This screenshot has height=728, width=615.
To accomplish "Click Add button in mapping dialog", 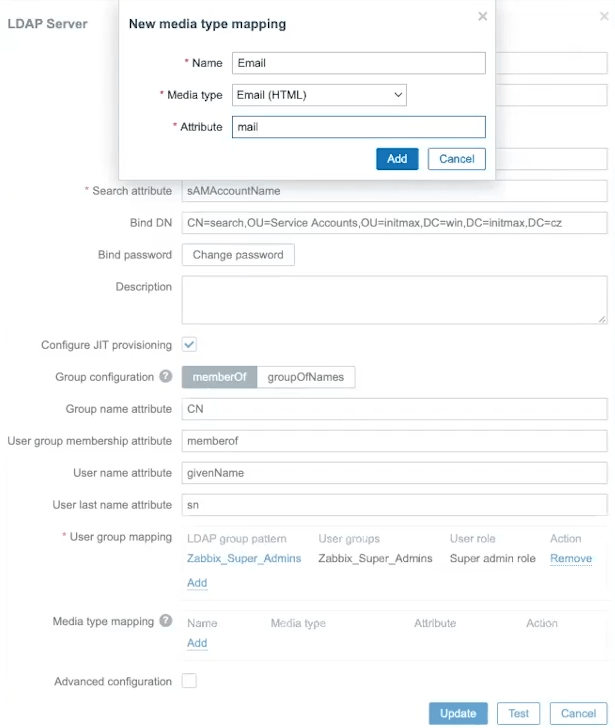I will [x=397, y=159].
